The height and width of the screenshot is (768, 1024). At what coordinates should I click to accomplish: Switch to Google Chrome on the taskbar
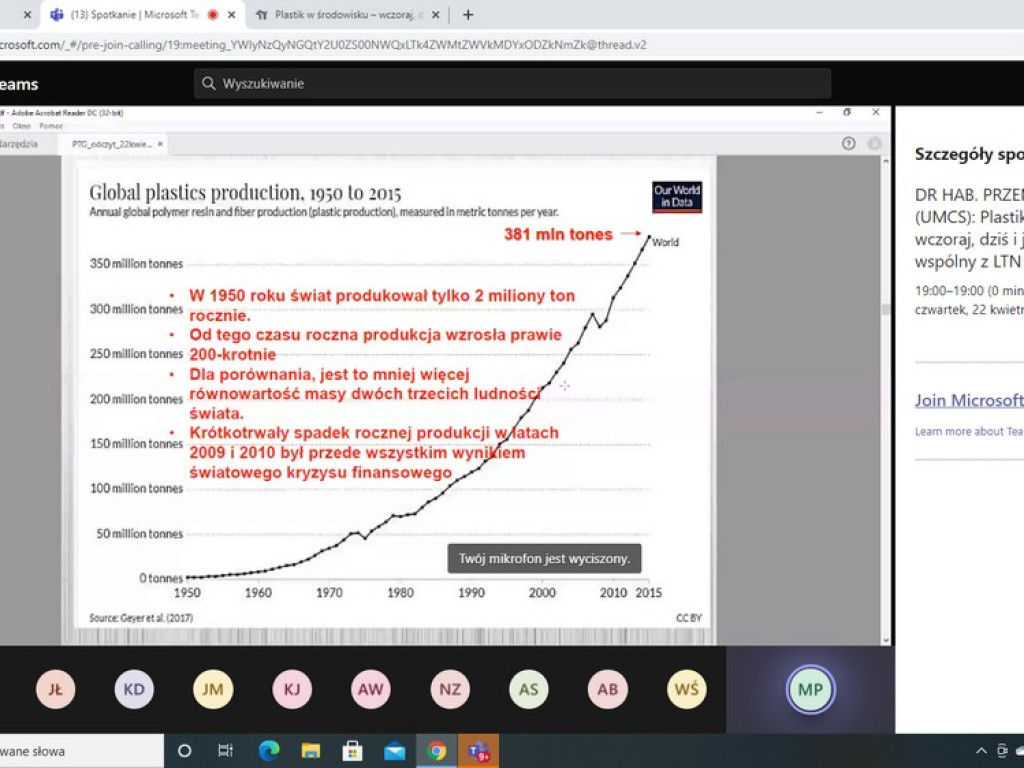pyautogui.click(x=437, y=751)
